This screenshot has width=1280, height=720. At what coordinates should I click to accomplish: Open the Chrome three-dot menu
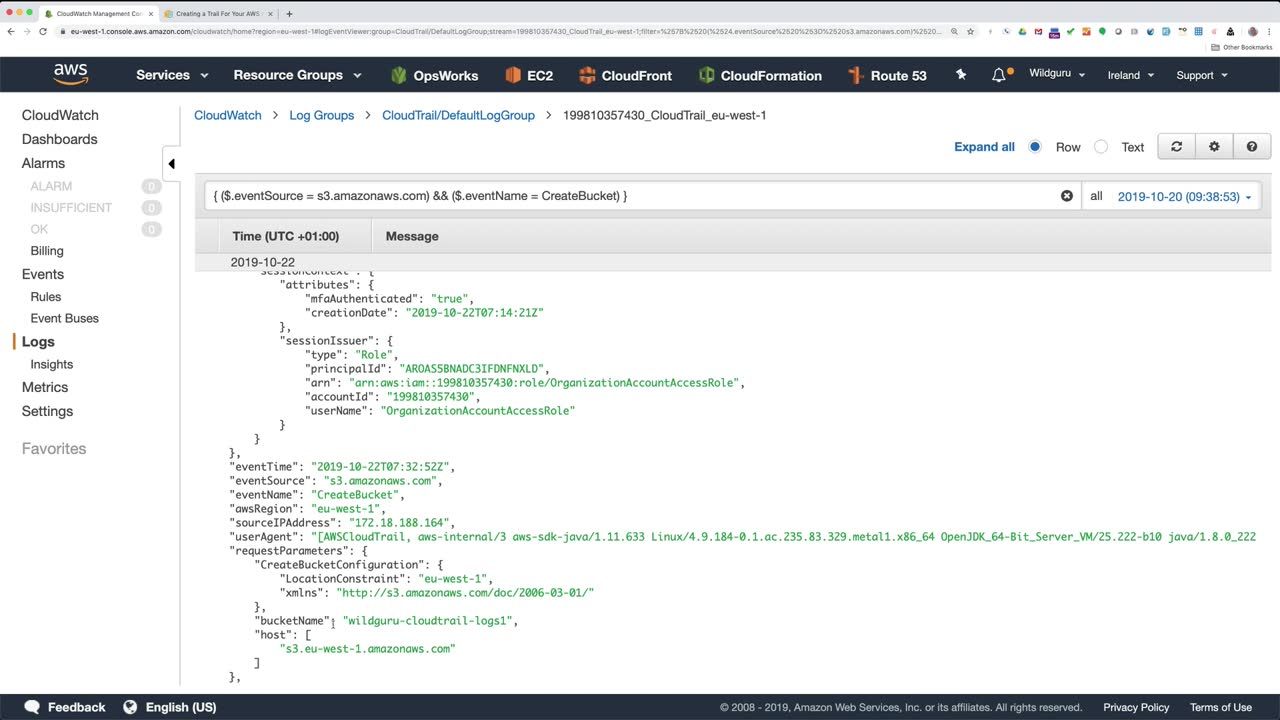point(1270,31)
